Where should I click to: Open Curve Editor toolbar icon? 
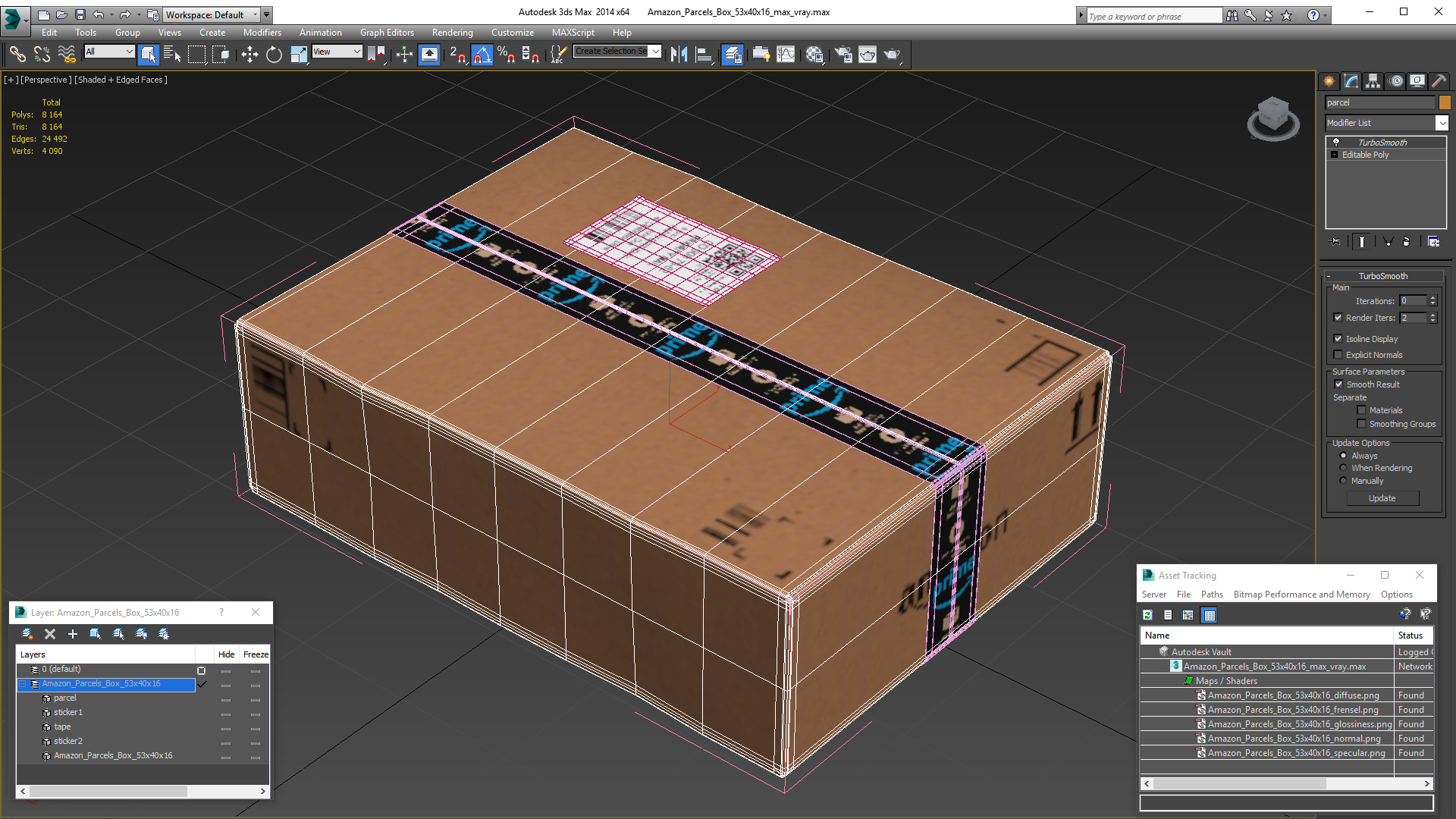786,54
